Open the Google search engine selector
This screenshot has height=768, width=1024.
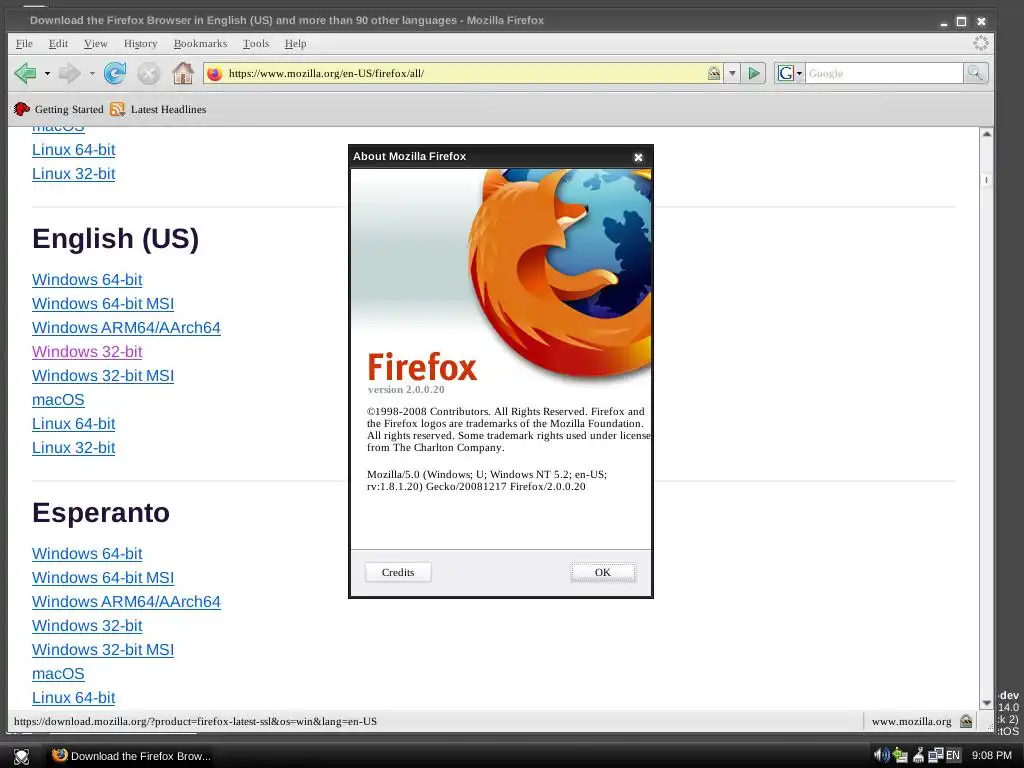tap(790, 74)
